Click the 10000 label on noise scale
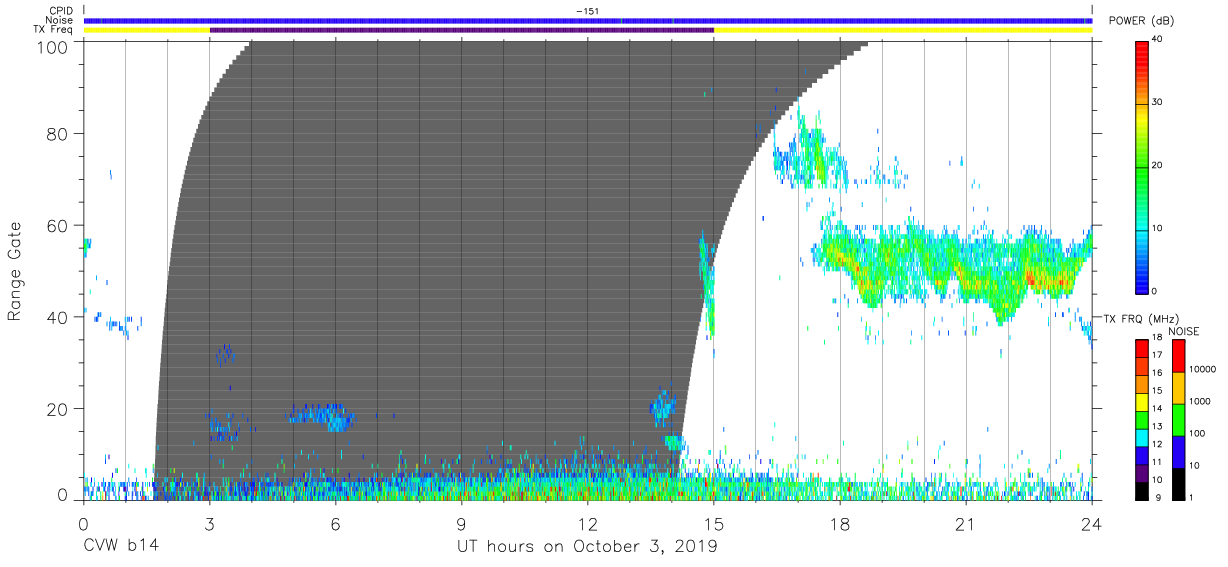This screenshot has width=1228, height=567. 1202,370
